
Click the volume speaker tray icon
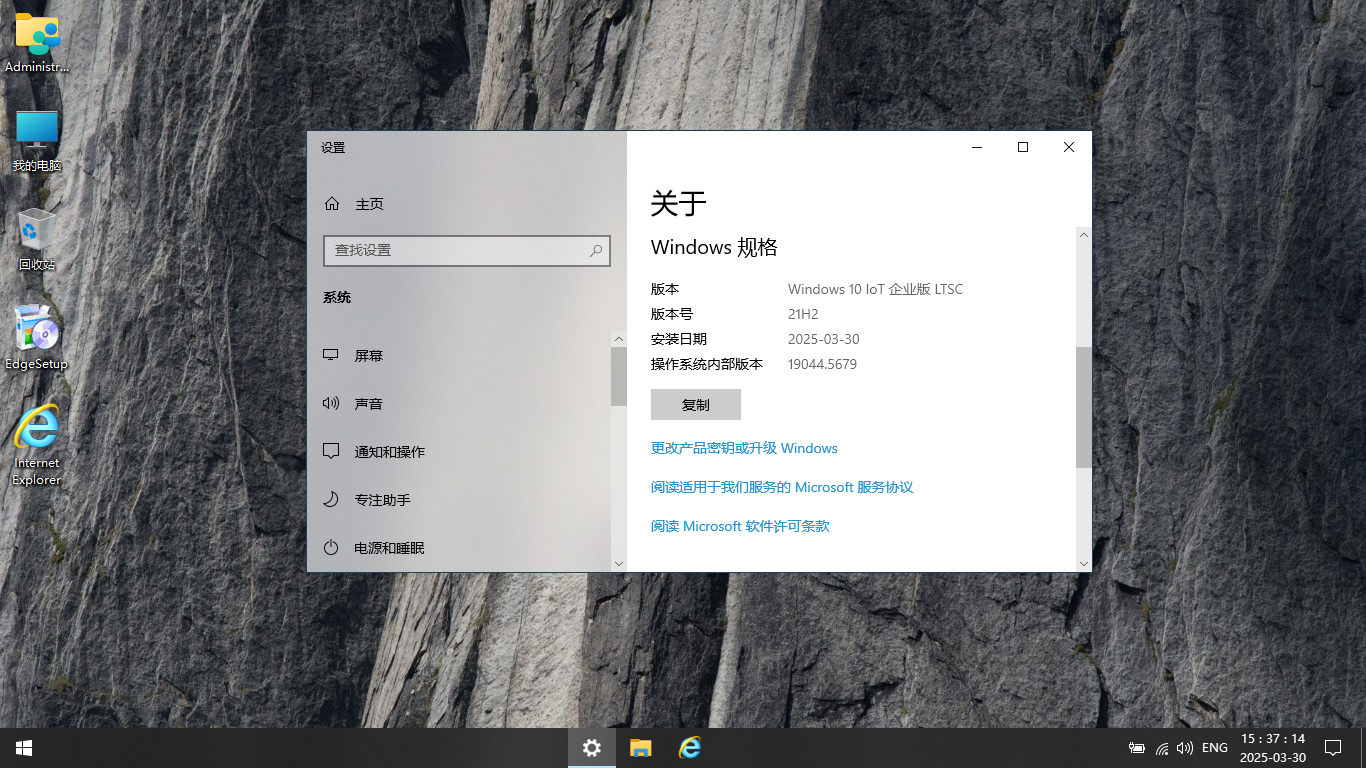tap(1185, 748)
